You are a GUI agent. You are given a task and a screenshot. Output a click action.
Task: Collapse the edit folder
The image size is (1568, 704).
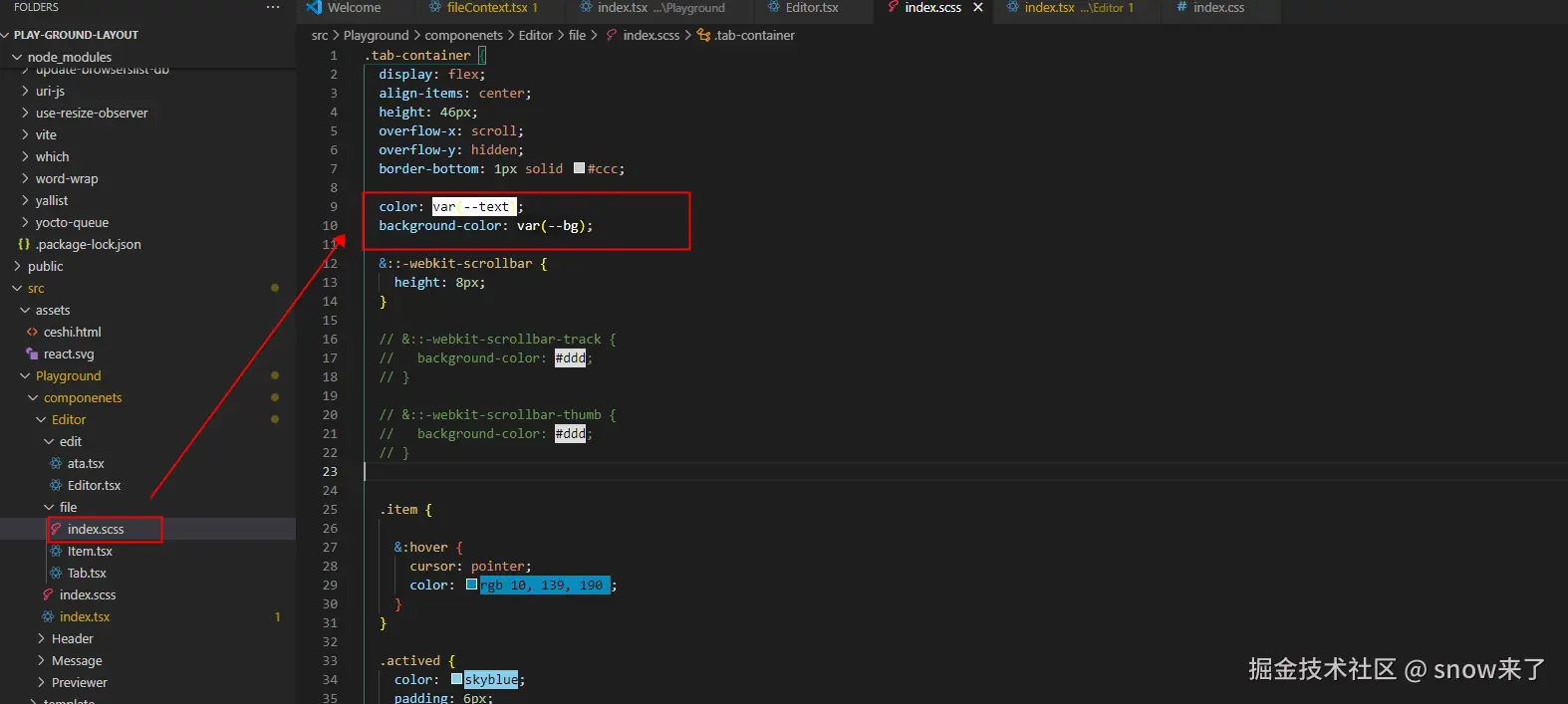[71, 441]
